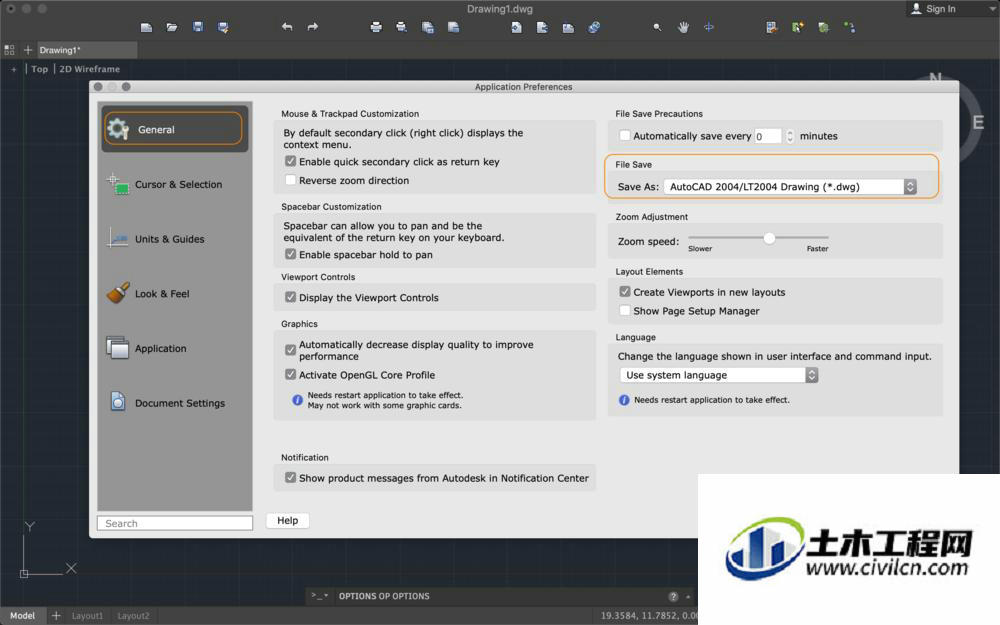
Task: Toggle Activate OpenGL Core Profile checkbox
Action: coord(291,374)
